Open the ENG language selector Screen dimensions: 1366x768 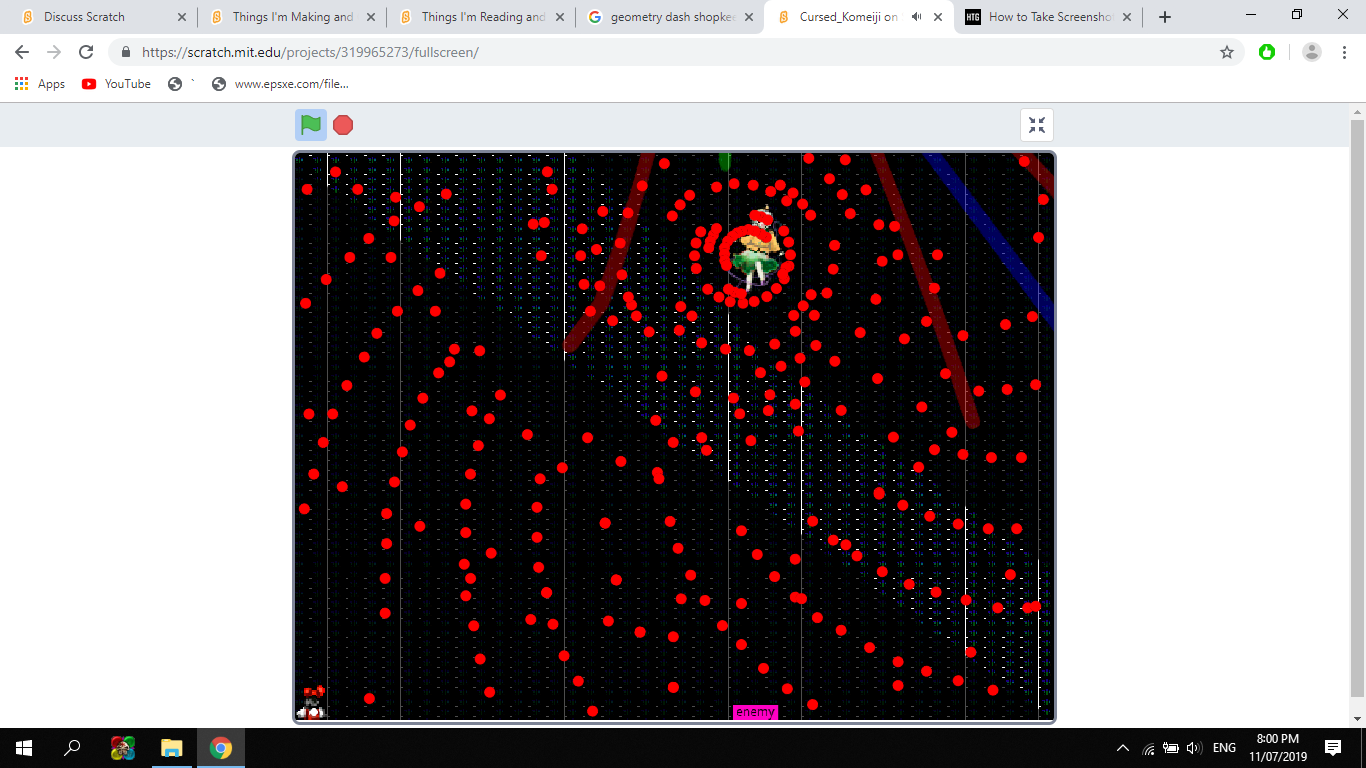pos(1224,748)
